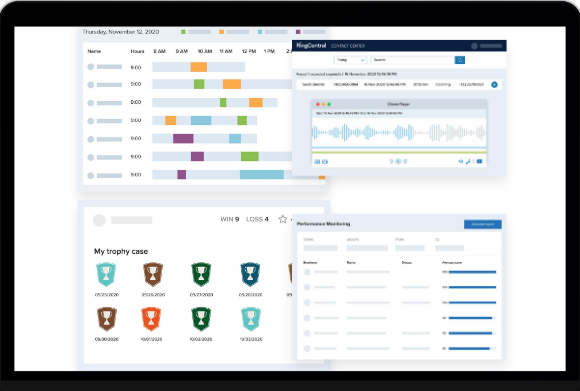Select the dark blue trophy in the trophy case

point(250,274)
